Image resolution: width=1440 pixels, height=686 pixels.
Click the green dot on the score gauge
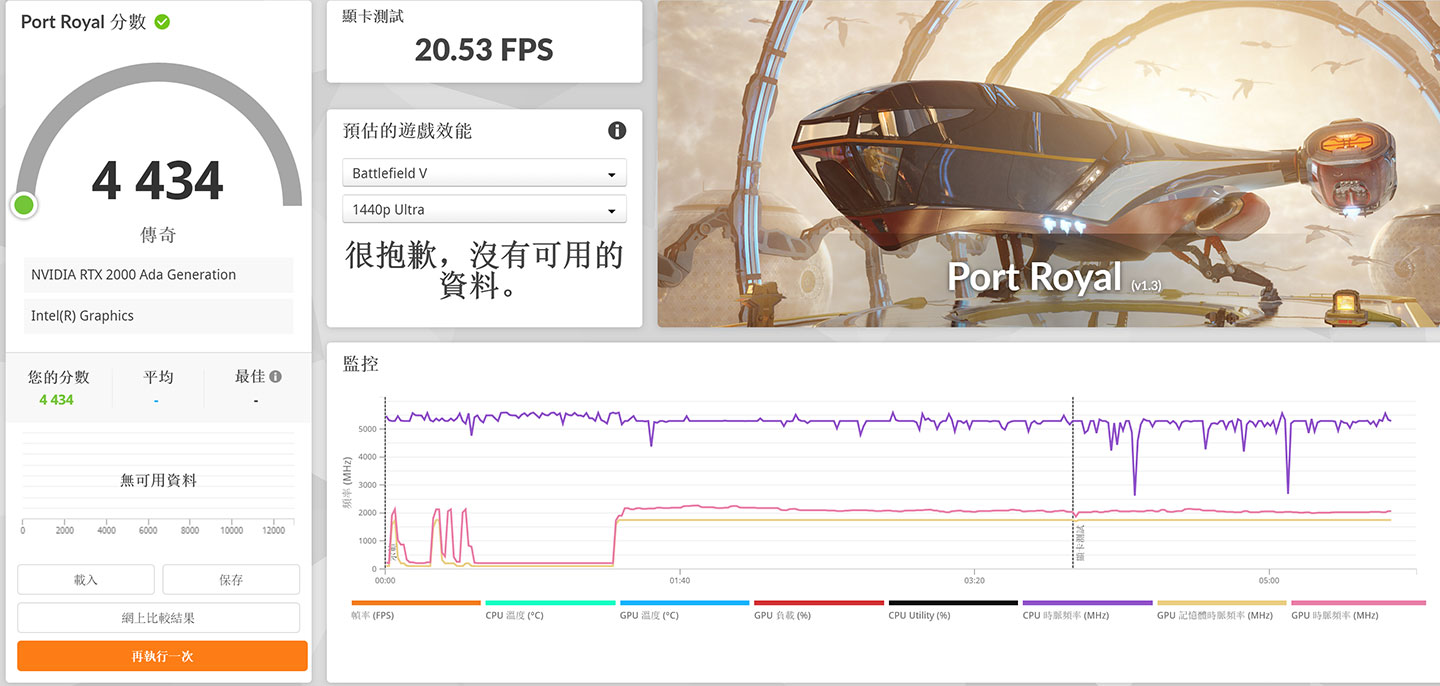coord(23,205)
